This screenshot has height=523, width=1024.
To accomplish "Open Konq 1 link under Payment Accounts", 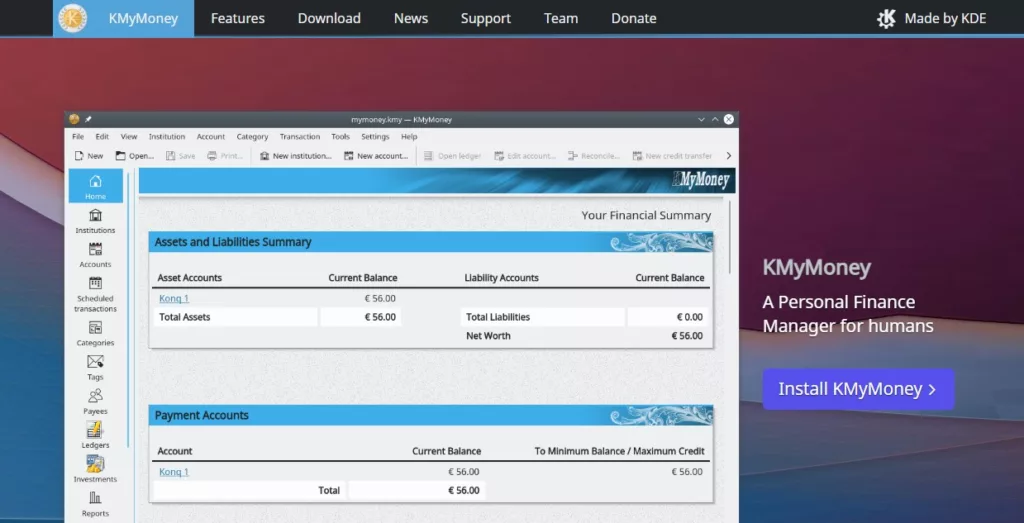I will (x=174, y=471).
